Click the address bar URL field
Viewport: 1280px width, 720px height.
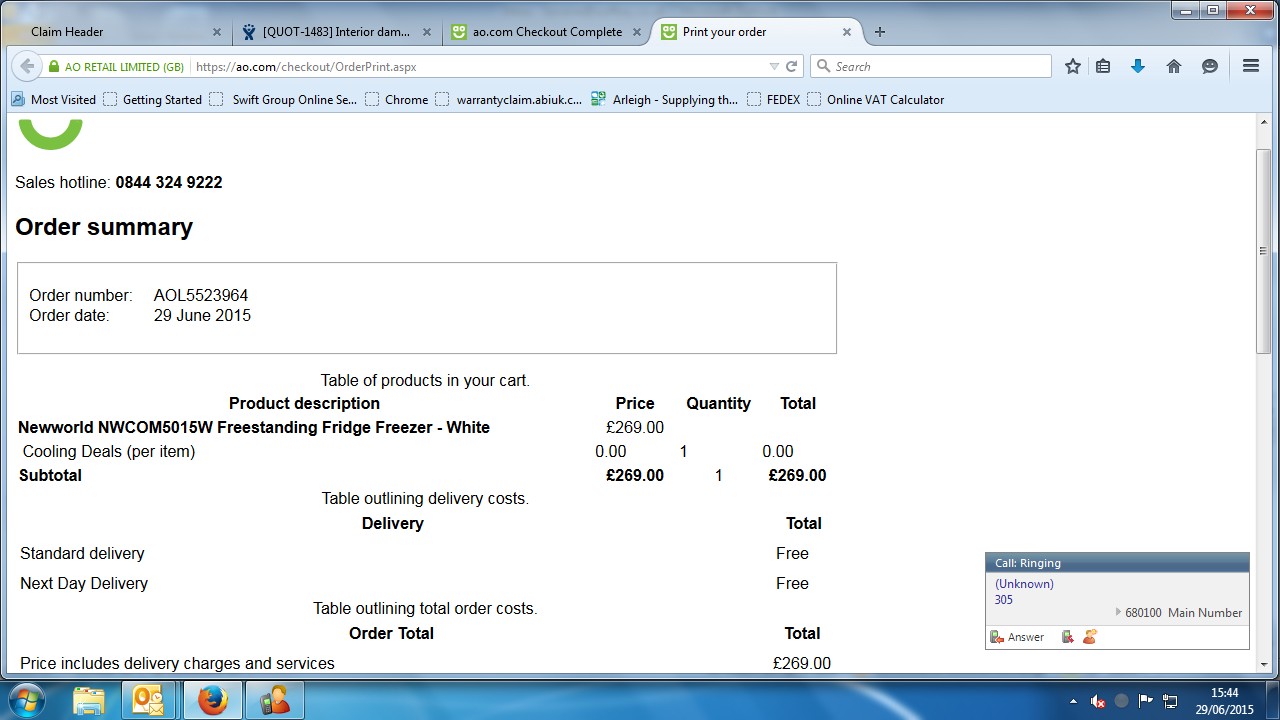(476, 67)
